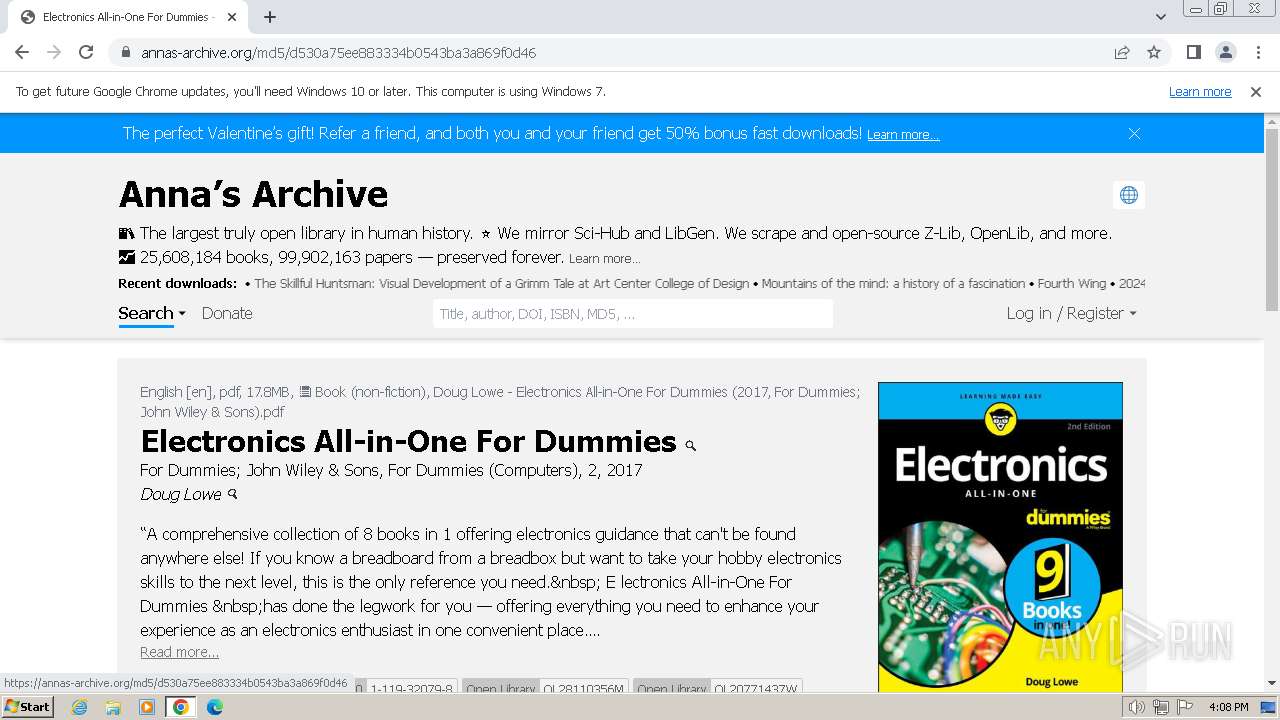Click the Open Library OL20771437W tag
Screen dimensions: 1280x720
(x=717, y=688)
